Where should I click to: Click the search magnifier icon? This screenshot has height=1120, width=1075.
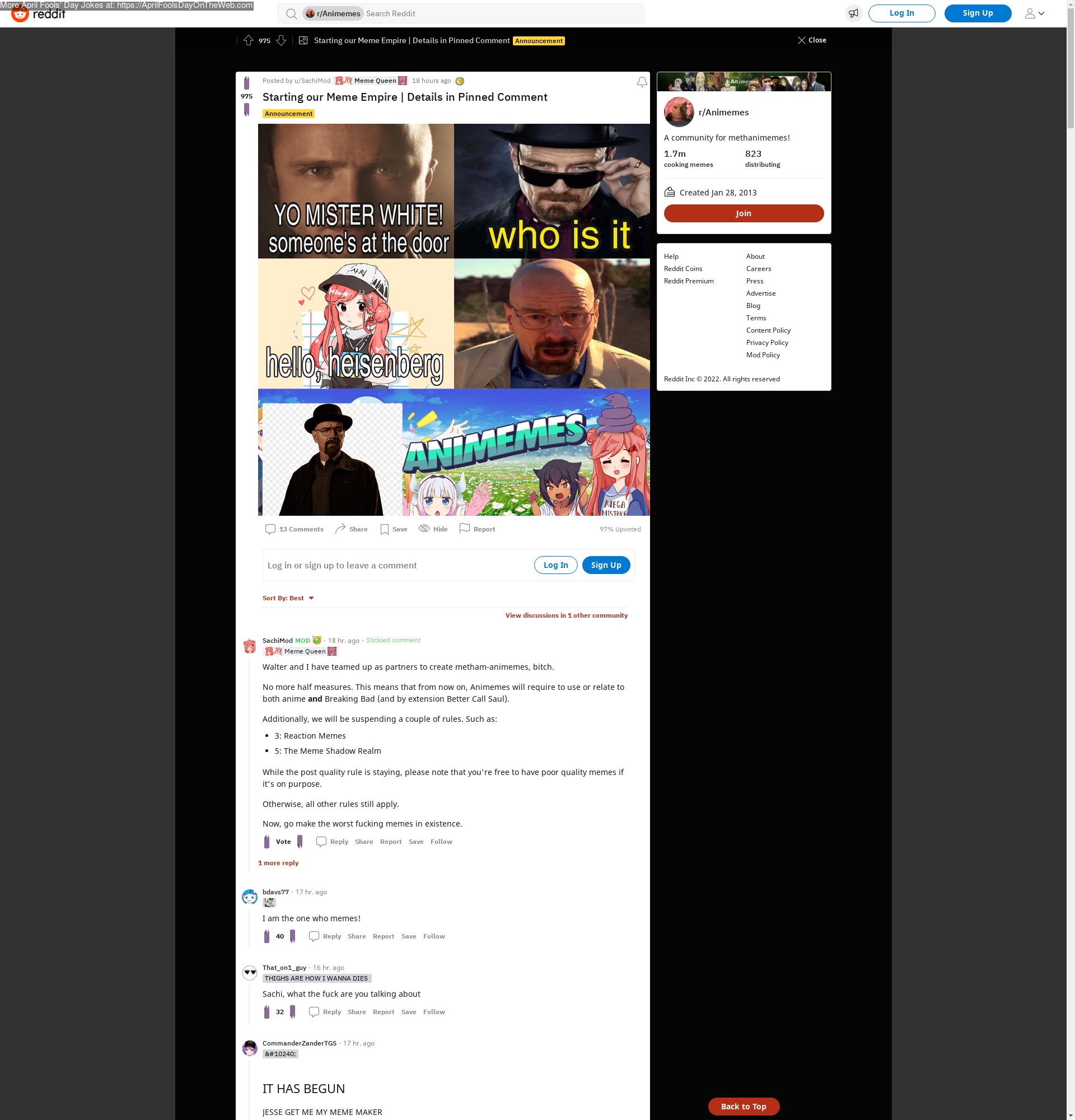pos(291,13)
